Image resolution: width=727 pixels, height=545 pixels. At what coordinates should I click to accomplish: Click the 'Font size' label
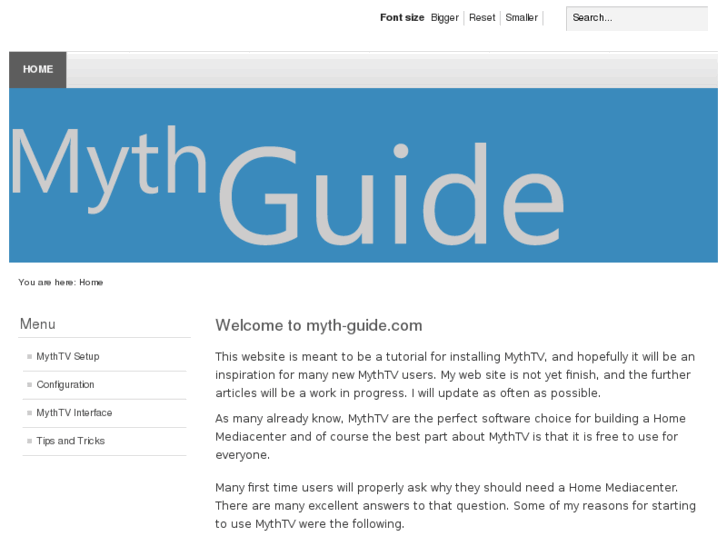point(402,18)
